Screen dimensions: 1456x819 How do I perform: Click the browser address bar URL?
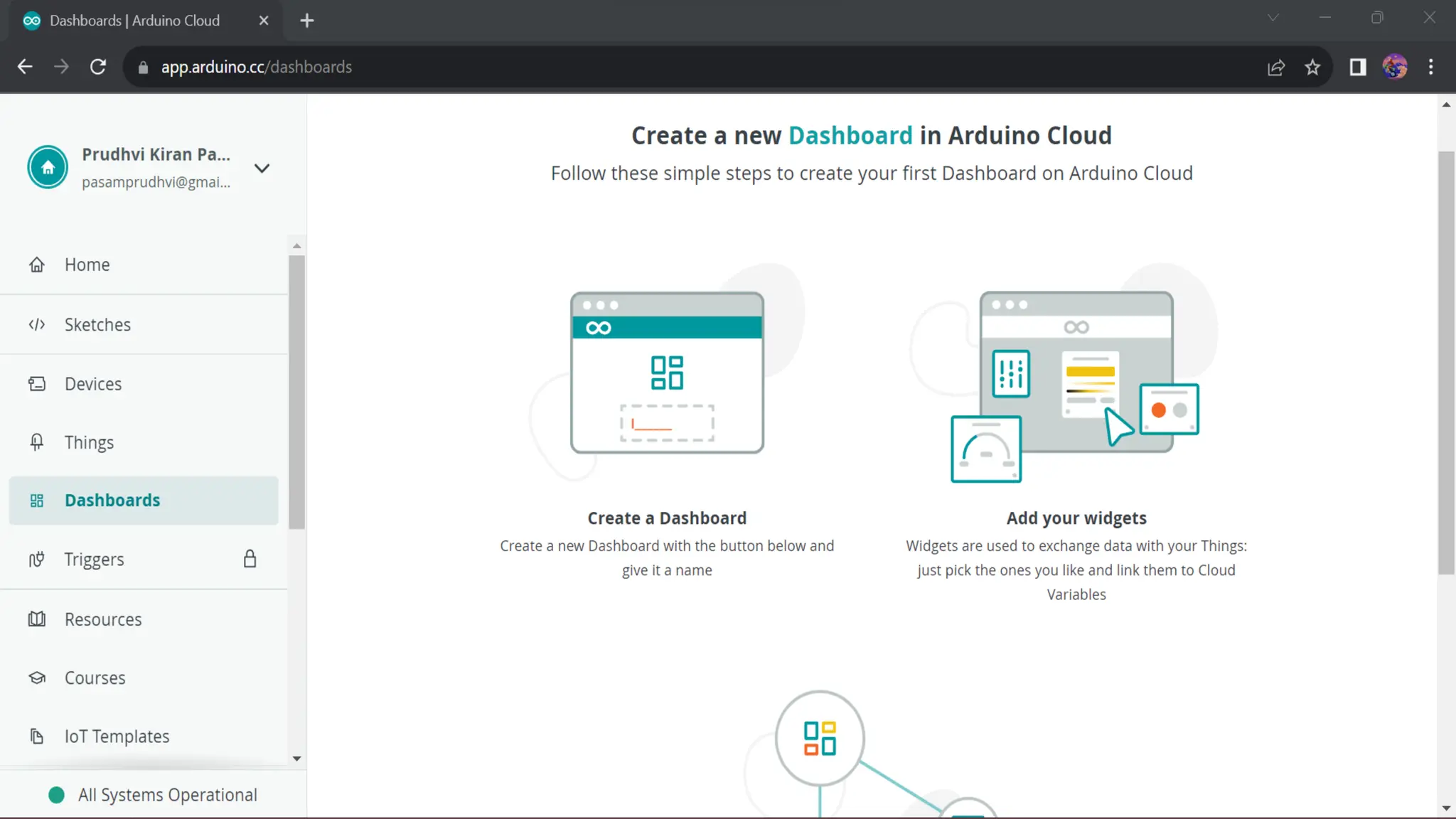pyautogui.click(x=256, y=67)
